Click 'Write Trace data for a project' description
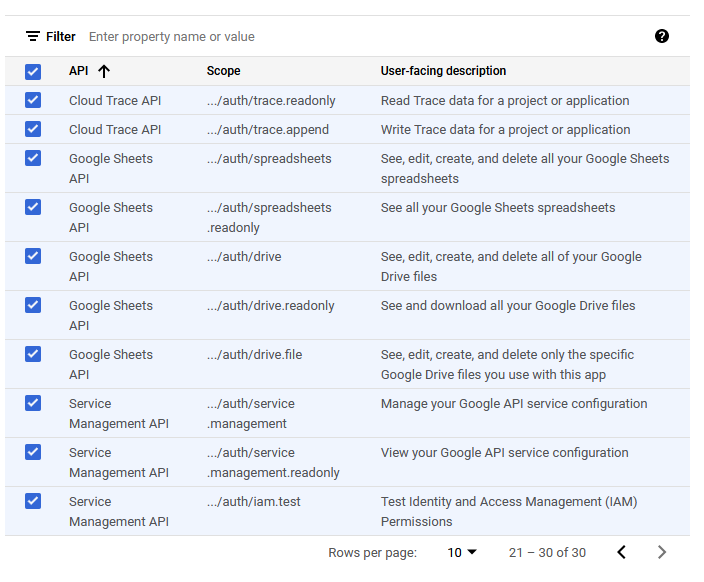Screen dimensions: 704x582 click(x=506, y=129)
